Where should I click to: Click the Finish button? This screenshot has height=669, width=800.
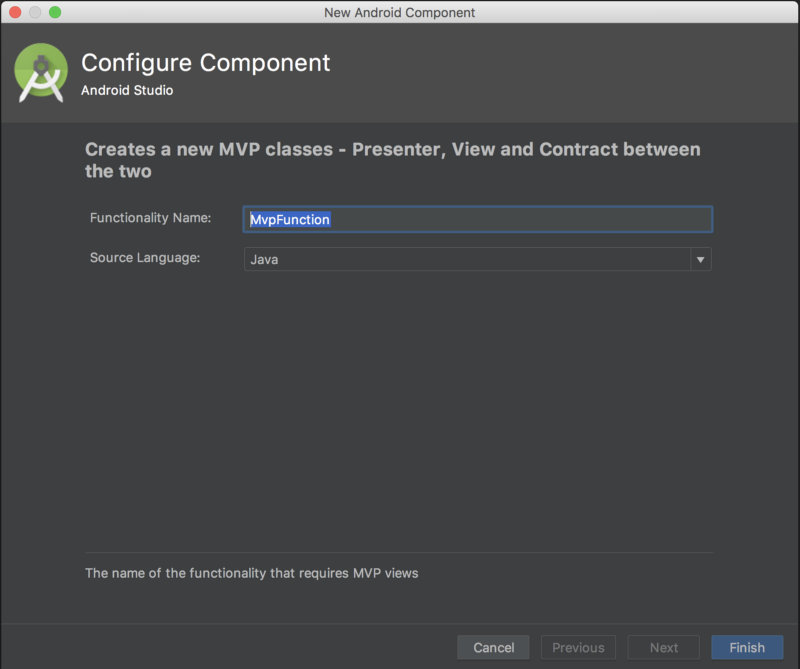pyautogui.click(x=747, y=647)
